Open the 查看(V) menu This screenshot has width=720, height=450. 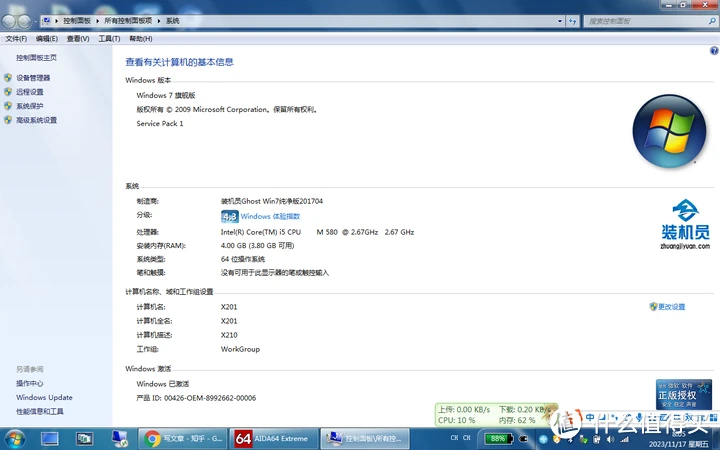tap(78, 39)
